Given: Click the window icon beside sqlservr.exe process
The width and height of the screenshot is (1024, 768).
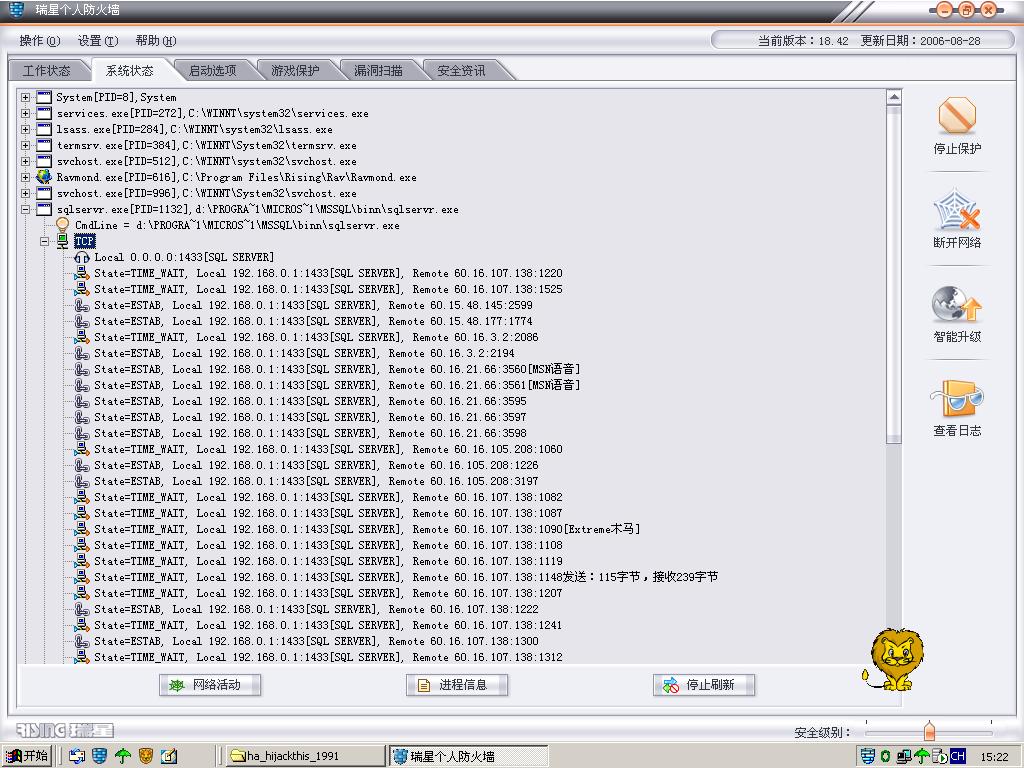Looking at the screenshot, I should click(44, 209).
